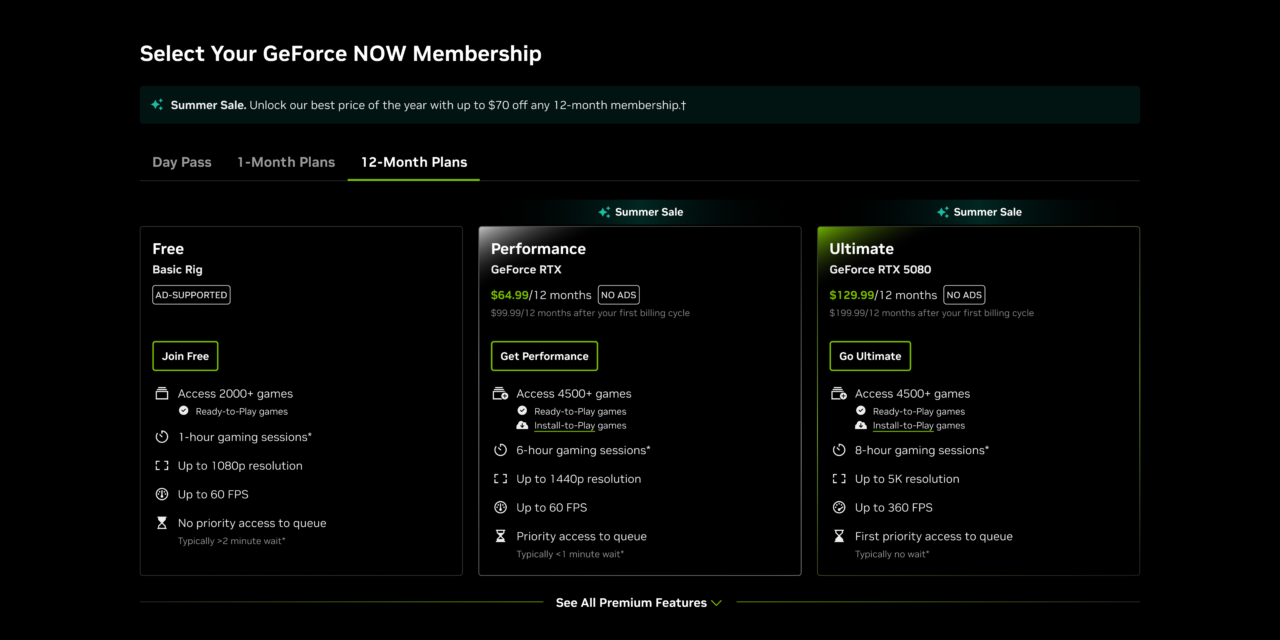Image resolution: width=1280 pixels, height=640 pixels.
Task: Click 'Access 2000+ games' text
Action: pos(235,394)
